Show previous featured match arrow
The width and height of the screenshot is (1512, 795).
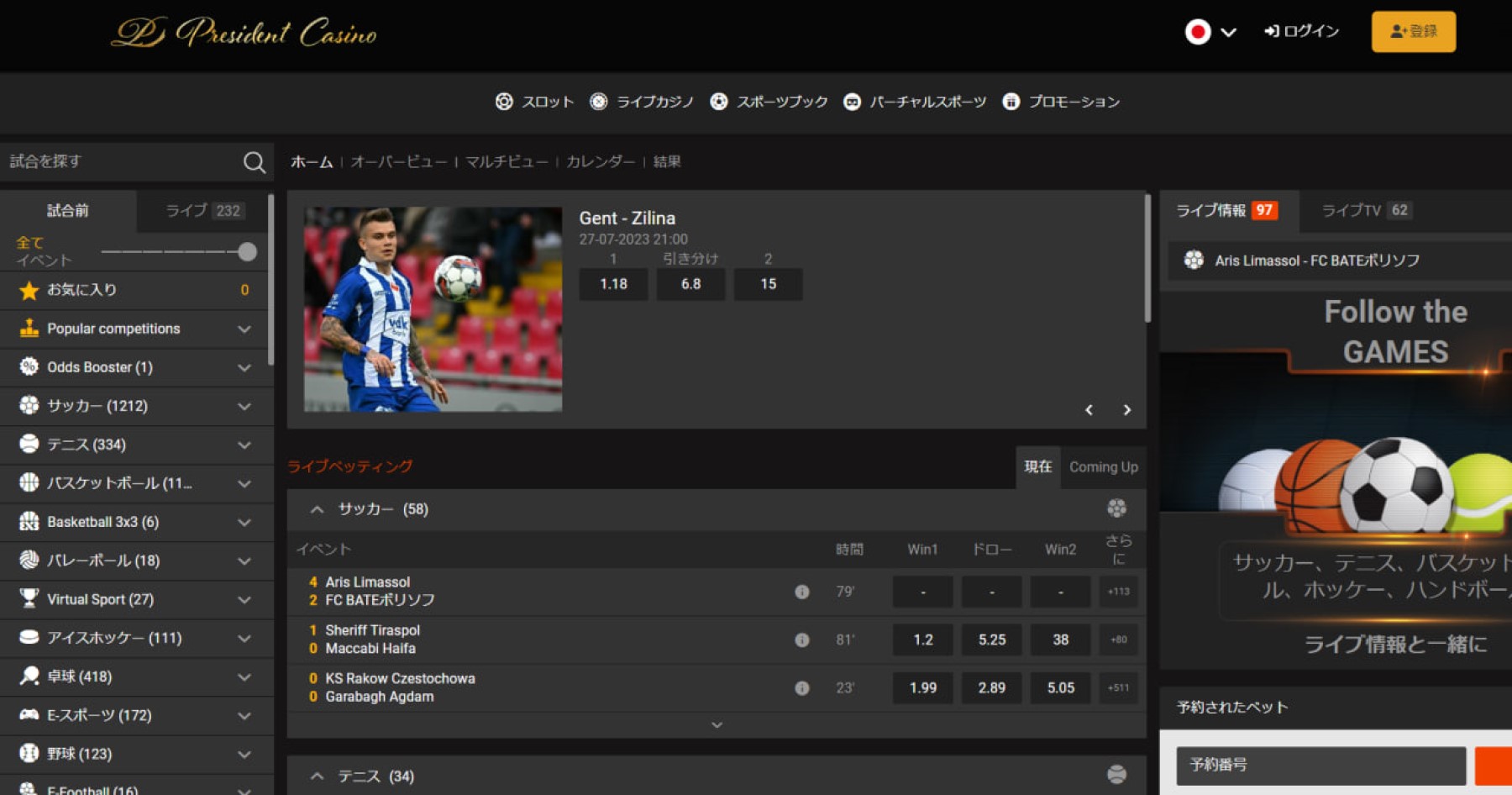(x=1089, y=410)
